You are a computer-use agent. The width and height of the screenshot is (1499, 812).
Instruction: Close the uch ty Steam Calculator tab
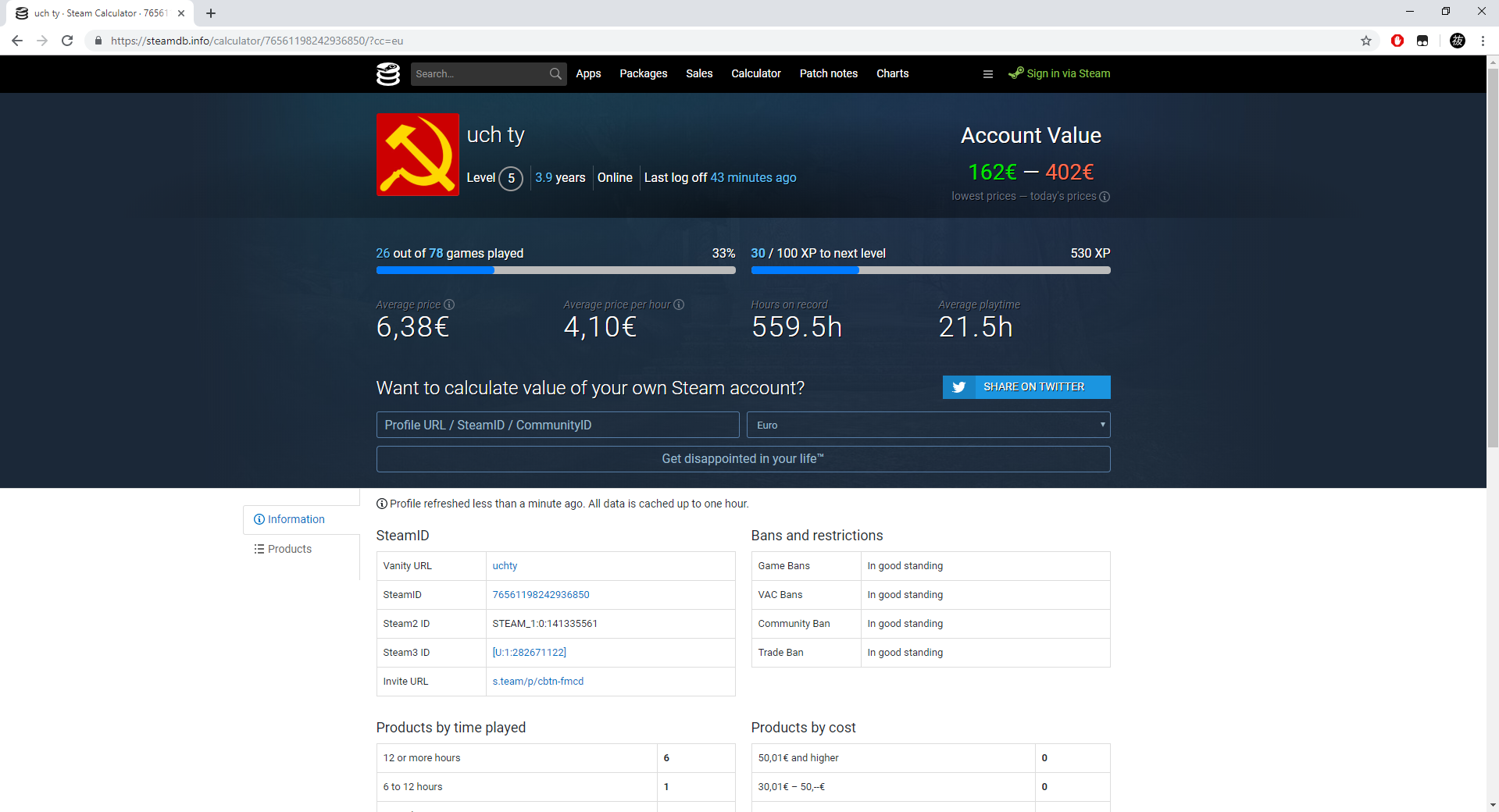point(181,13)
